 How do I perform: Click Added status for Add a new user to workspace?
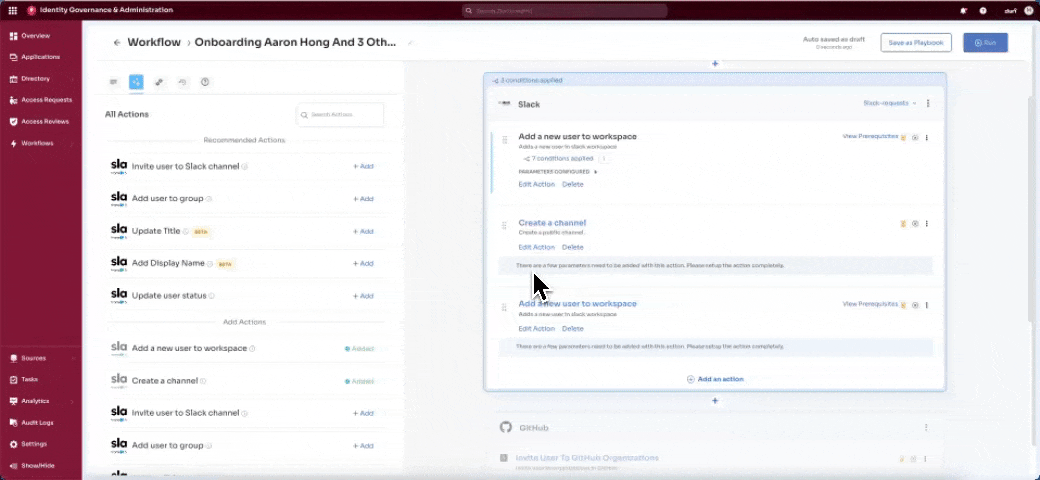tap(359, 349)
